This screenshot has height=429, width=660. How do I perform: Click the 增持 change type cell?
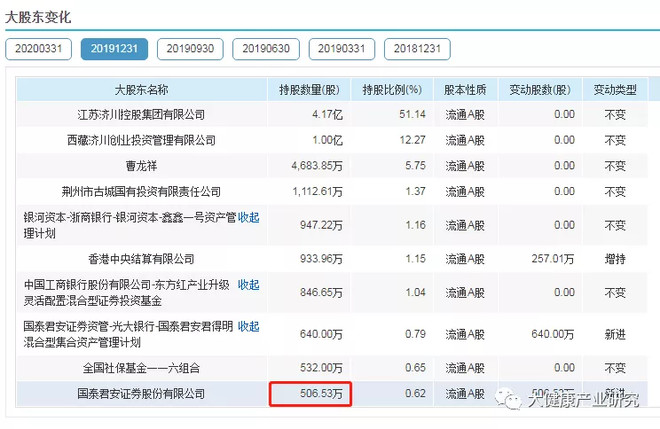(615, 258)
